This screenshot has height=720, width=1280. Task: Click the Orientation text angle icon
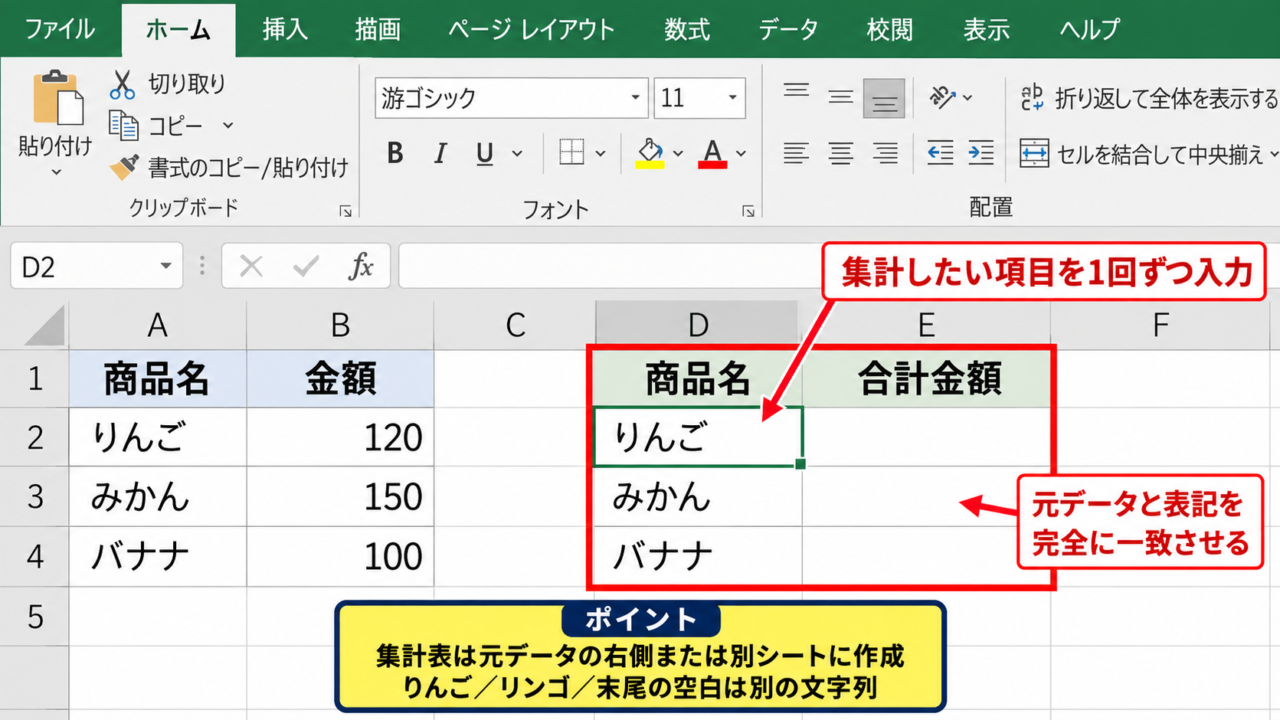(942, 97)
